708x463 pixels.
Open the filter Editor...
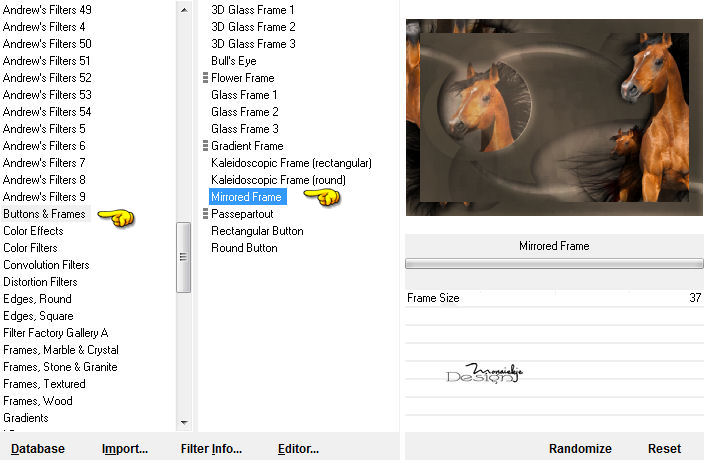pyautogui.click(x=298, y=449)
